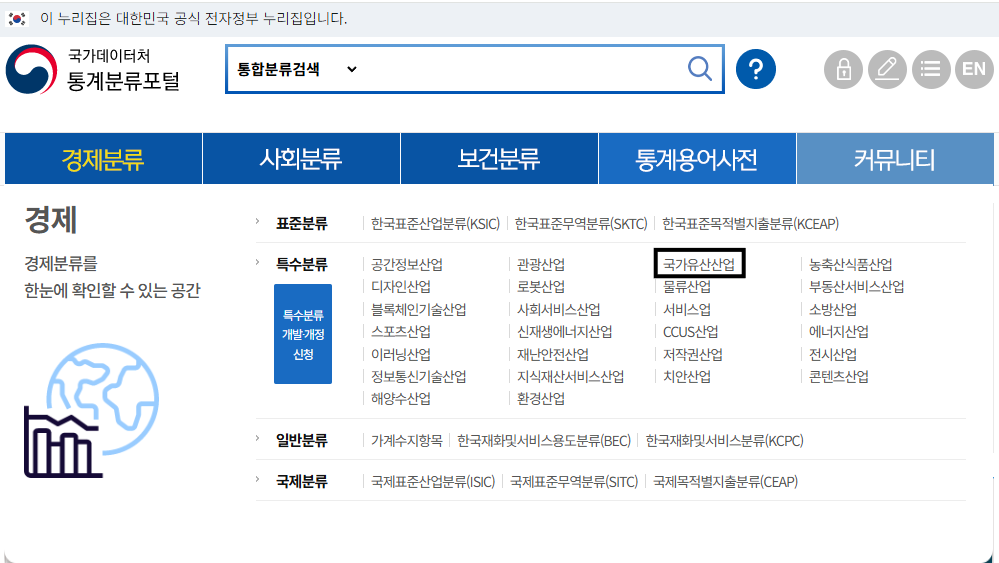Go to the 통계용어사전 tab
This screenshot has height=563, width=999.
[696, 159]
